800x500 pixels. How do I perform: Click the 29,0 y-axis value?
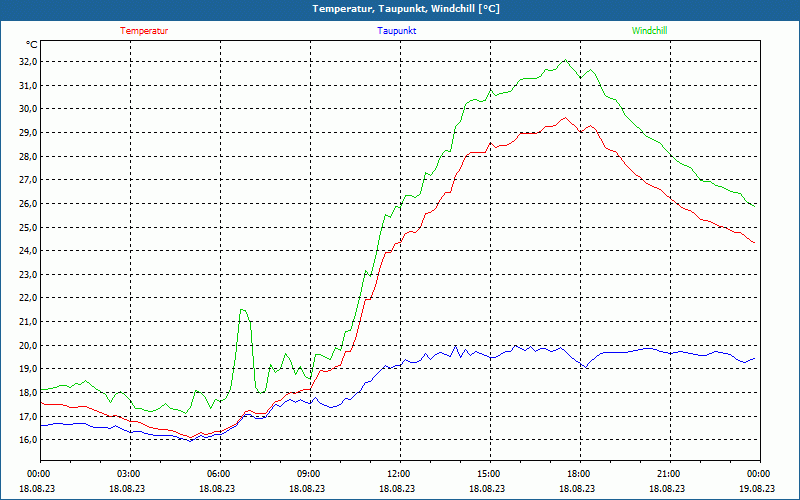click(x=29, y=133)
